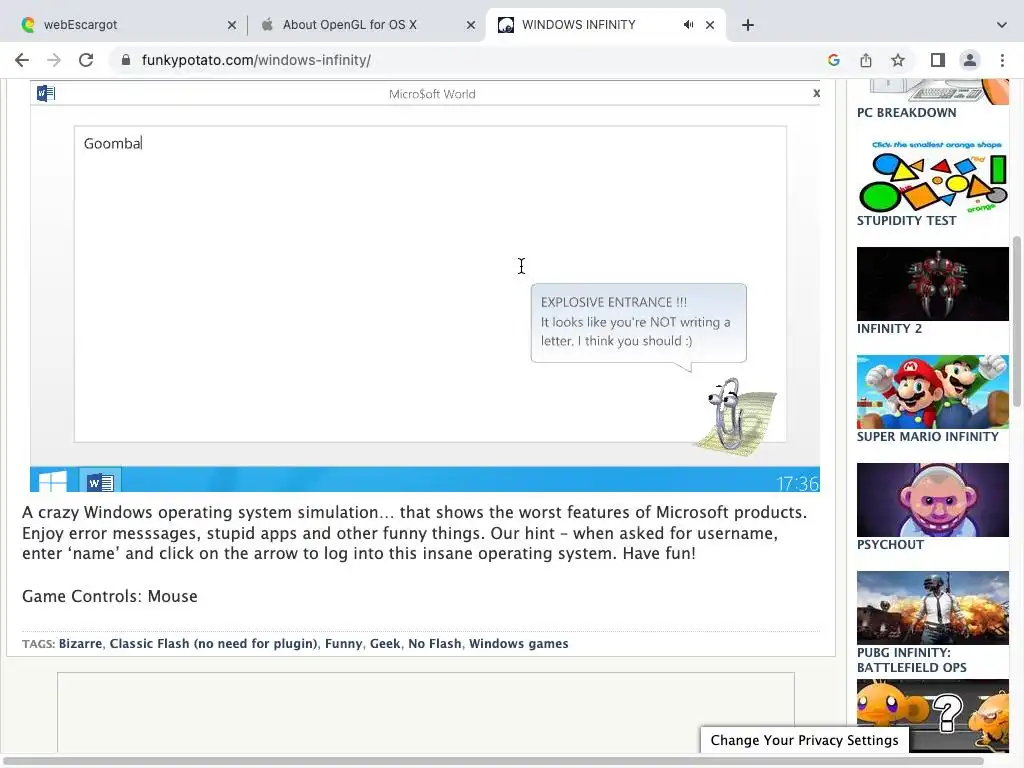Click the INFINITY 2 title link

889,329
